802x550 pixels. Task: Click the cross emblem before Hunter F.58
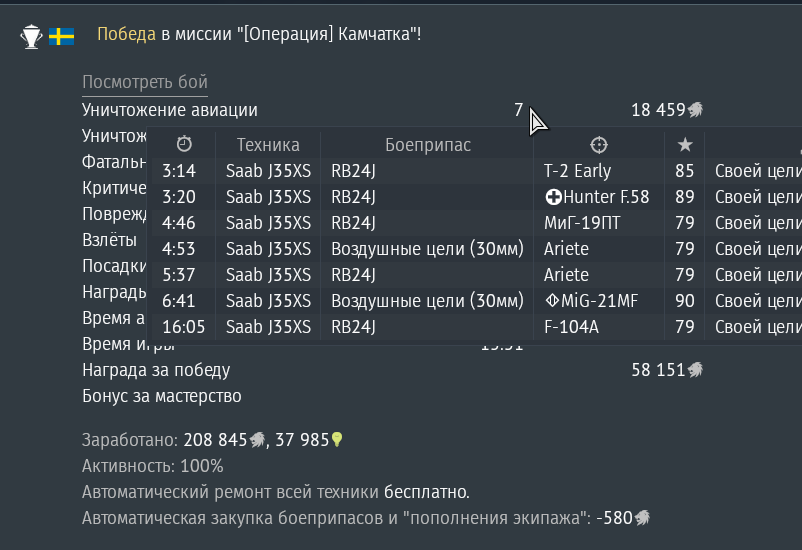point(553,197)
